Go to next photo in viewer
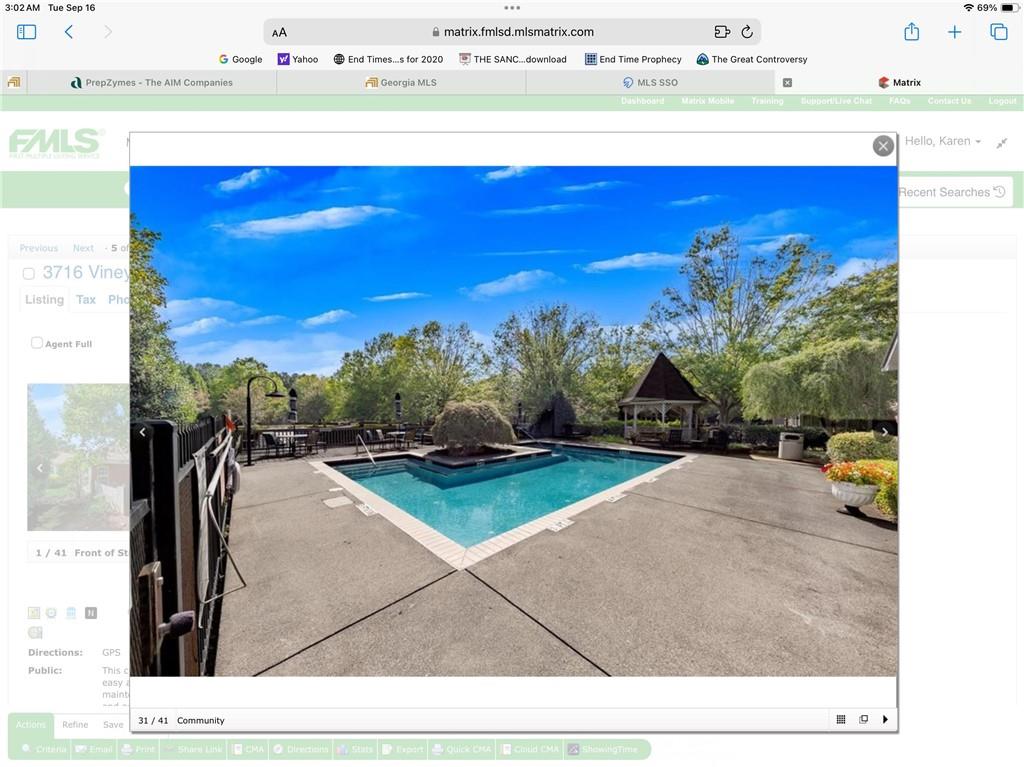The image size is (1024, 767). click(883, 432)
